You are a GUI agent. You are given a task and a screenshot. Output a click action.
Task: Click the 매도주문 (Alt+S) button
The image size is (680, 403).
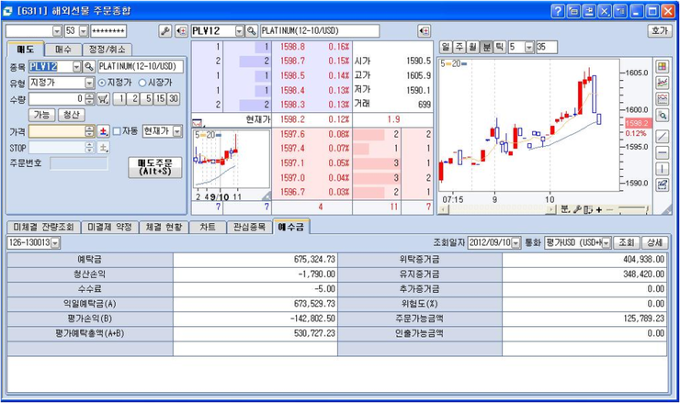[x=155, y=167]
